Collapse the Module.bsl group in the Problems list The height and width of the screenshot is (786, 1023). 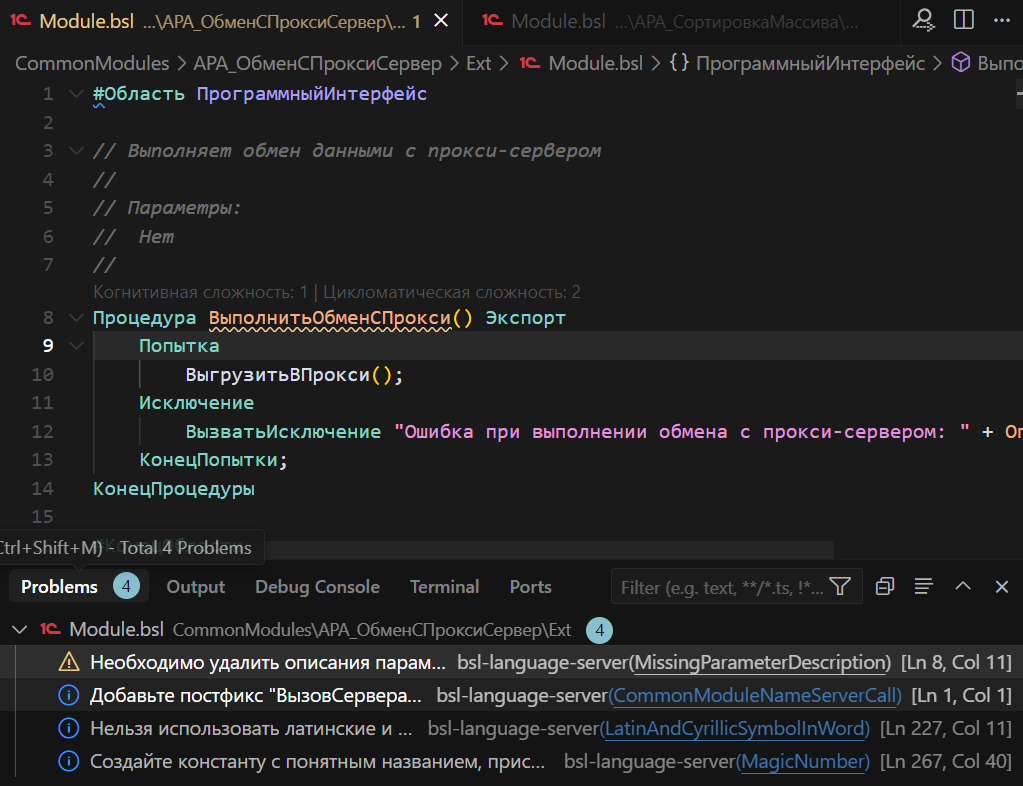click(20, 631)
